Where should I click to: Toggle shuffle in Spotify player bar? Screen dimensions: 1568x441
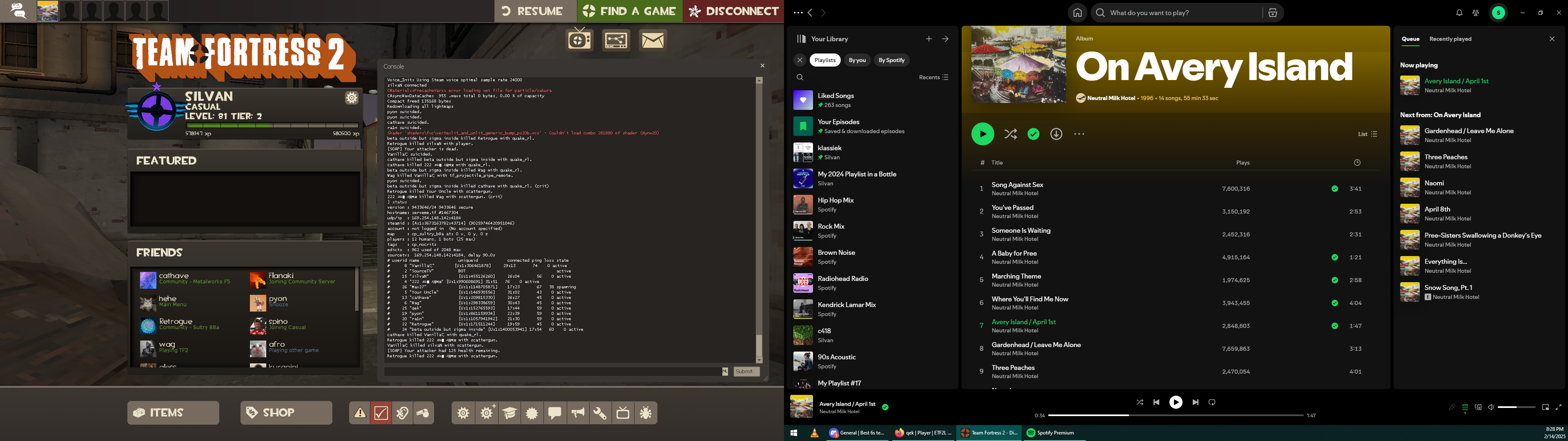[1140, 402]
